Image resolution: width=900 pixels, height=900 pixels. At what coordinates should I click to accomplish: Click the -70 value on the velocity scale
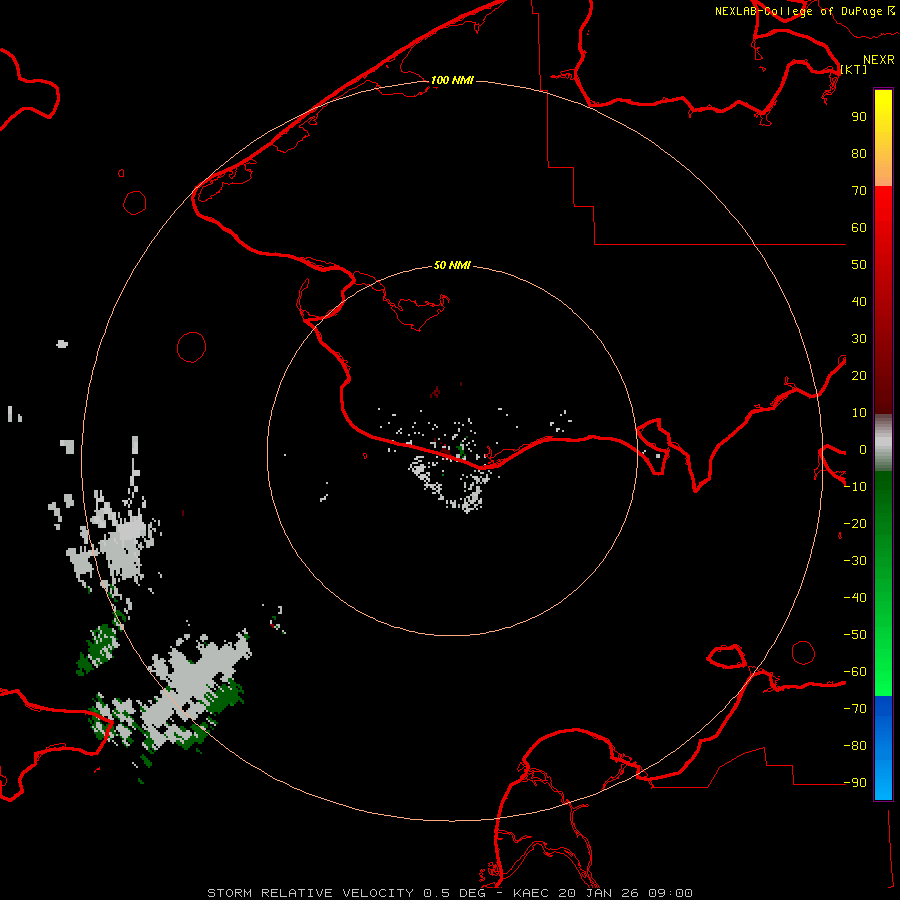pos(855,709)
